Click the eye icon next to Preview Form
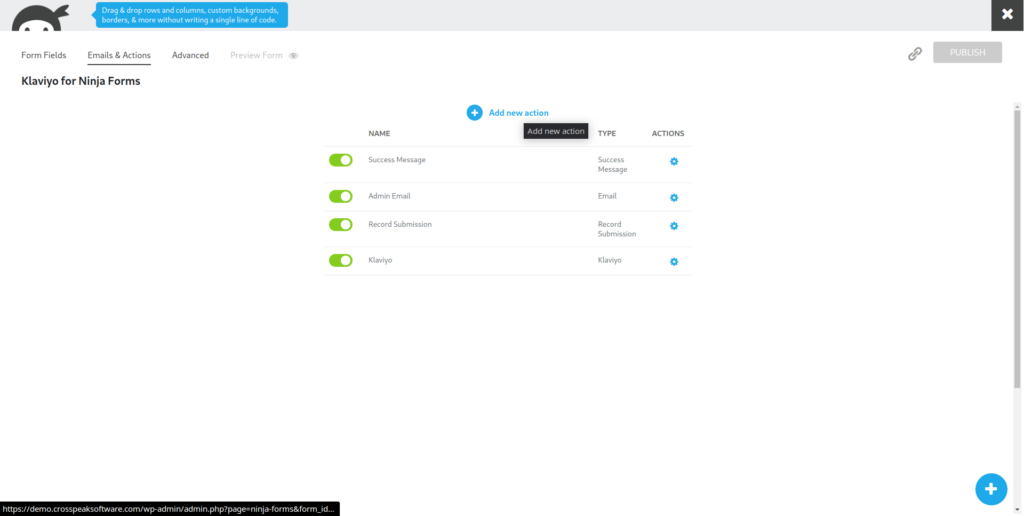 (x=294, y=56)
